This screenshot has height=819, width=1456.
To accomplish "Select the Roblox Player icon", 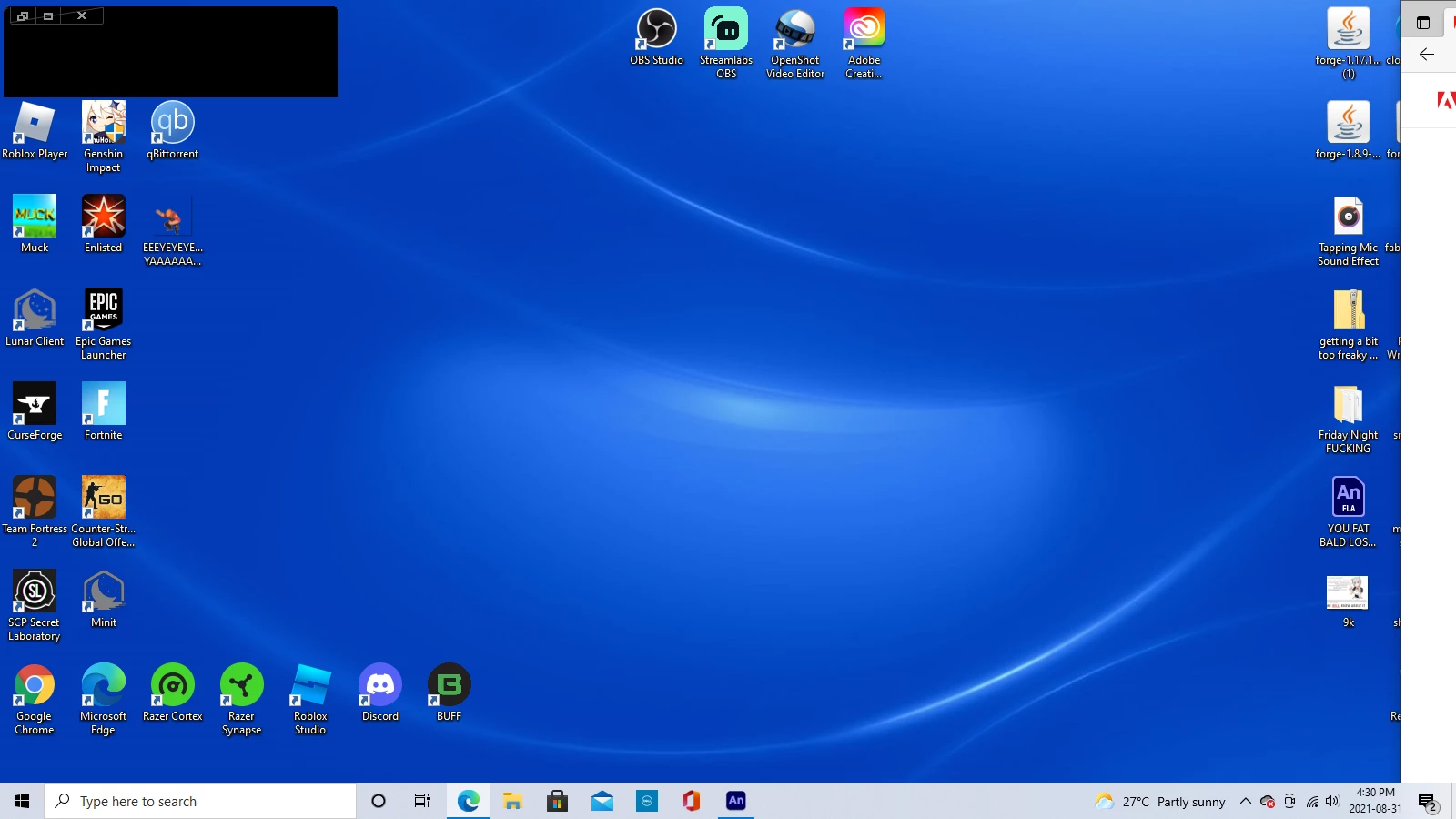I will click(x=35, y=130).
